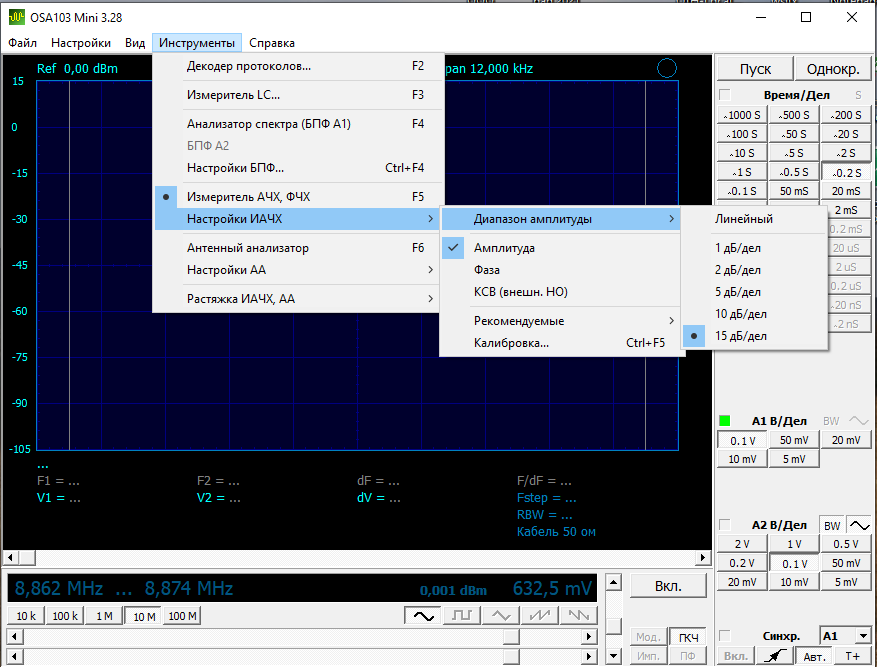Toggle the green A1 channel indicator
The image size is (877, 667).
725,421
